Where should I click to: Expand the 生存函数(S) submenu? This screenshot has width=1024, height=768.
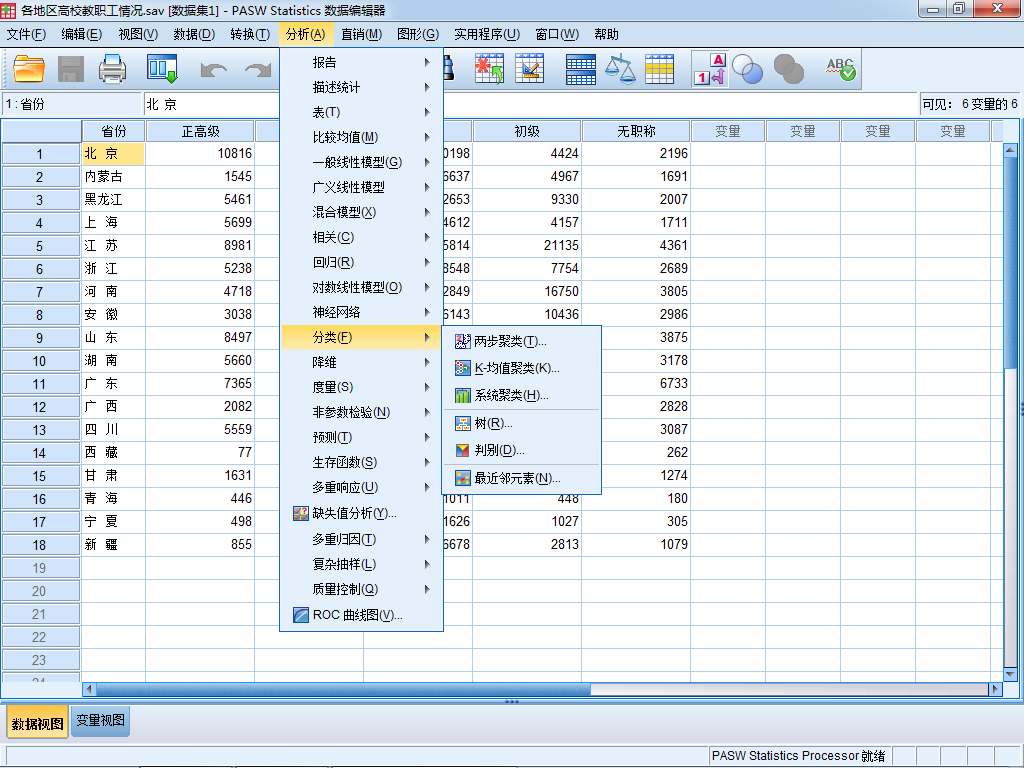(x=361, y=462)
